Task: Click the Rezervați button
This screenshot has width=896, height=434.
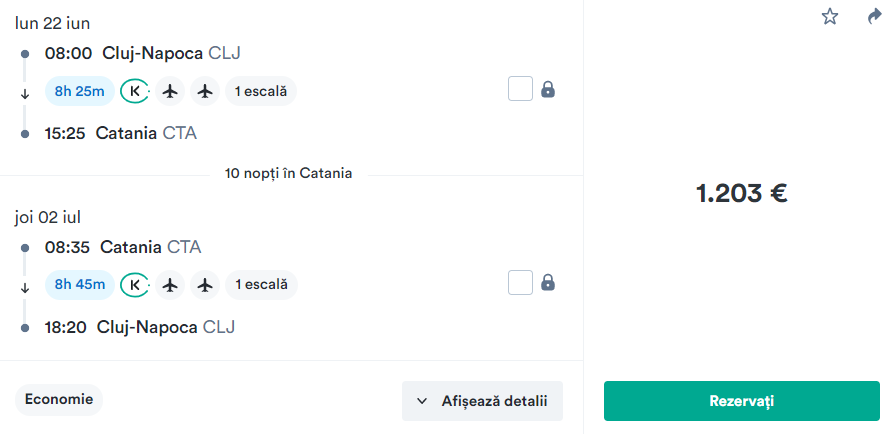Action: (742, 401)
